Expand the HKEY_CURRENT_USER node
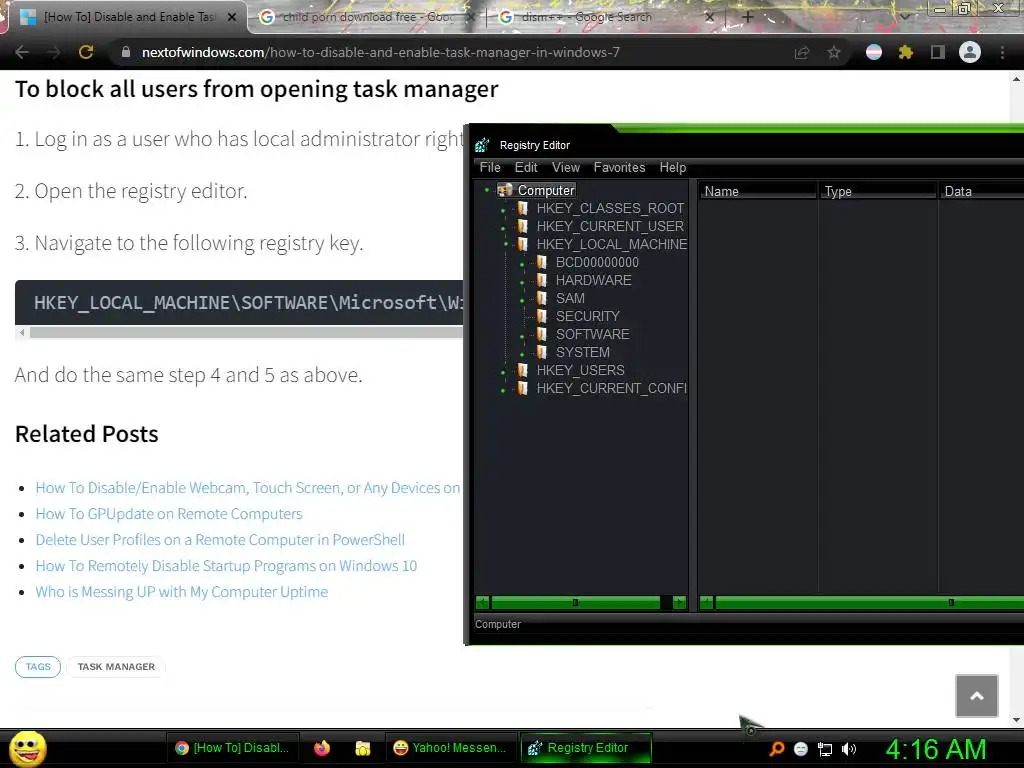This screenshot has height=768, width=1024. [x=503, y=228]
